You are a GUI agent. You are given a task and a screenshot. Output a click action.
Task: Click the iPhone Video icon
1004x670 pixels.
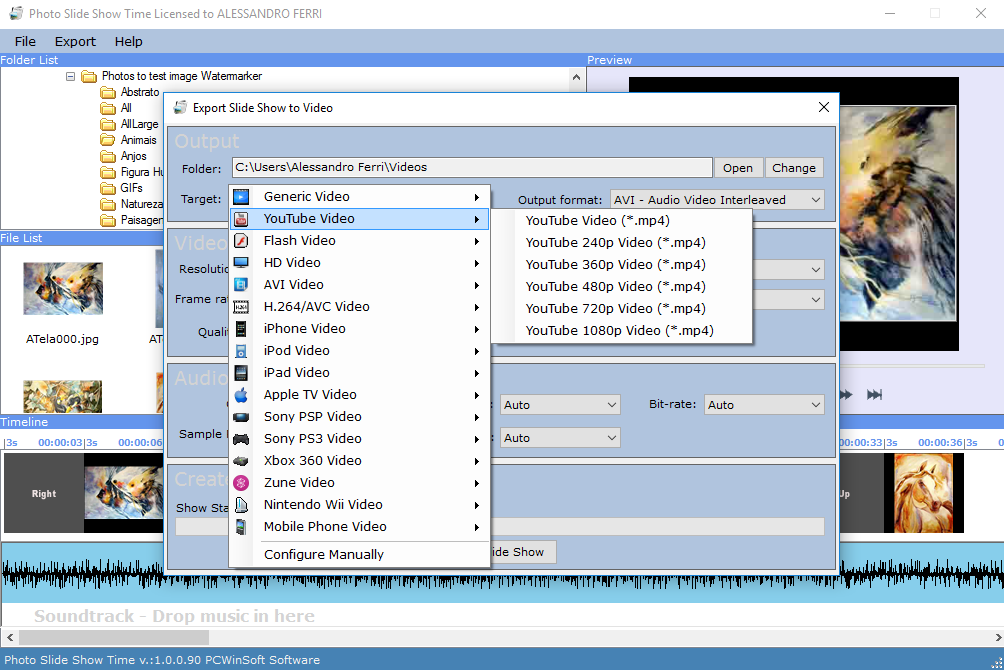[x=241, y=329]
